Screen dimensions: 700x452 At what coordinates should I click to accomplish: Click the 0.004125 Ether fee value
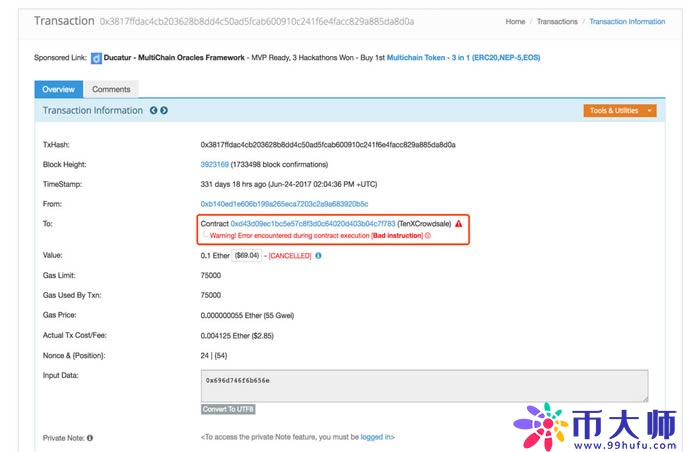click(x=237, y=335)
